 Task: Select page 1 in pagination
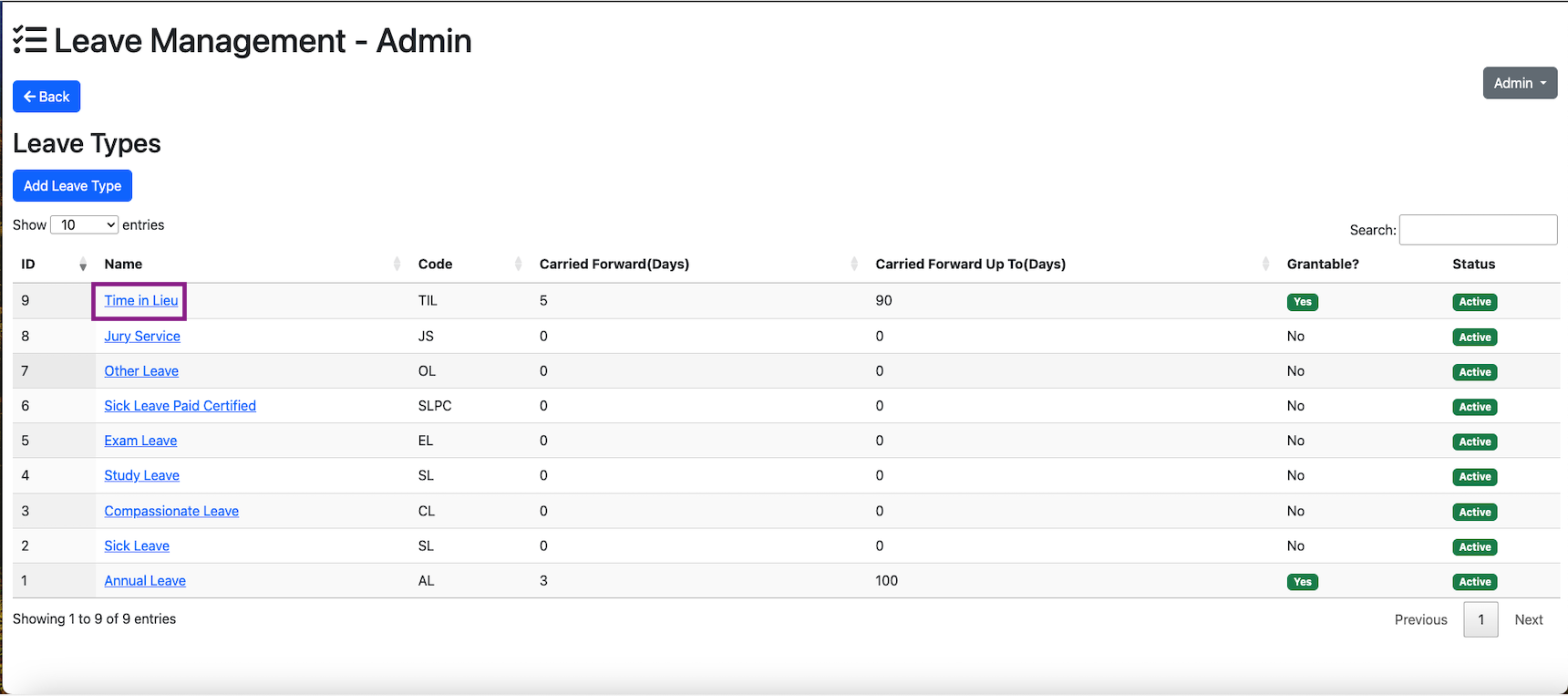point(1480,620)
